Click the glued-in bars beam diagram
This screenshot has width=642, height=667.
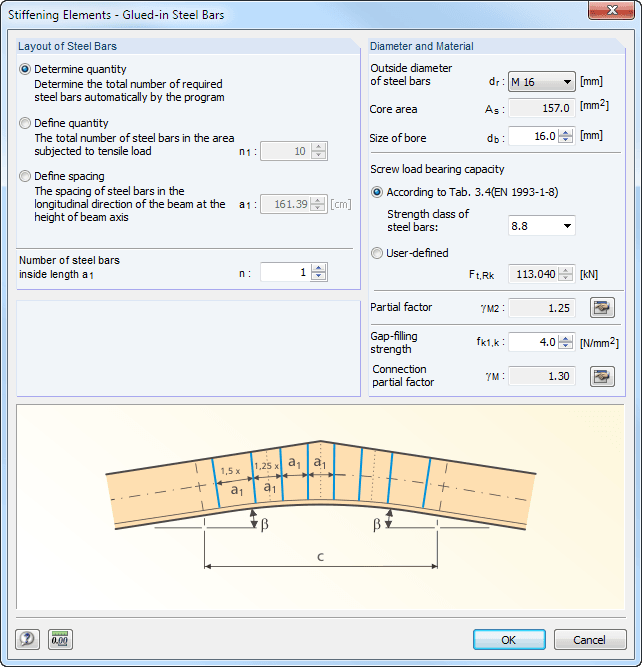click(x=320, y=507)
